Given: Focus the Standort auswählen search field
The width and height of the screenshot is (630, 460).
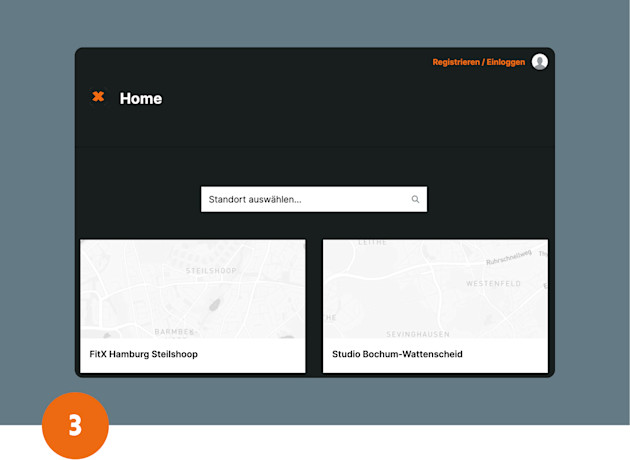Looking at the screenshot, I should (x=314, y=199).
